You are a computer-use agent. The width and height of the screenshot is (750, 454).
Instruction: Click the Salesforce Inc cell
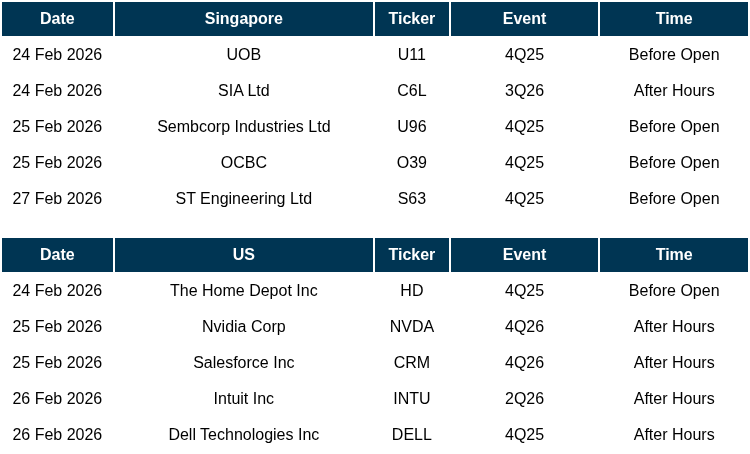244,363
